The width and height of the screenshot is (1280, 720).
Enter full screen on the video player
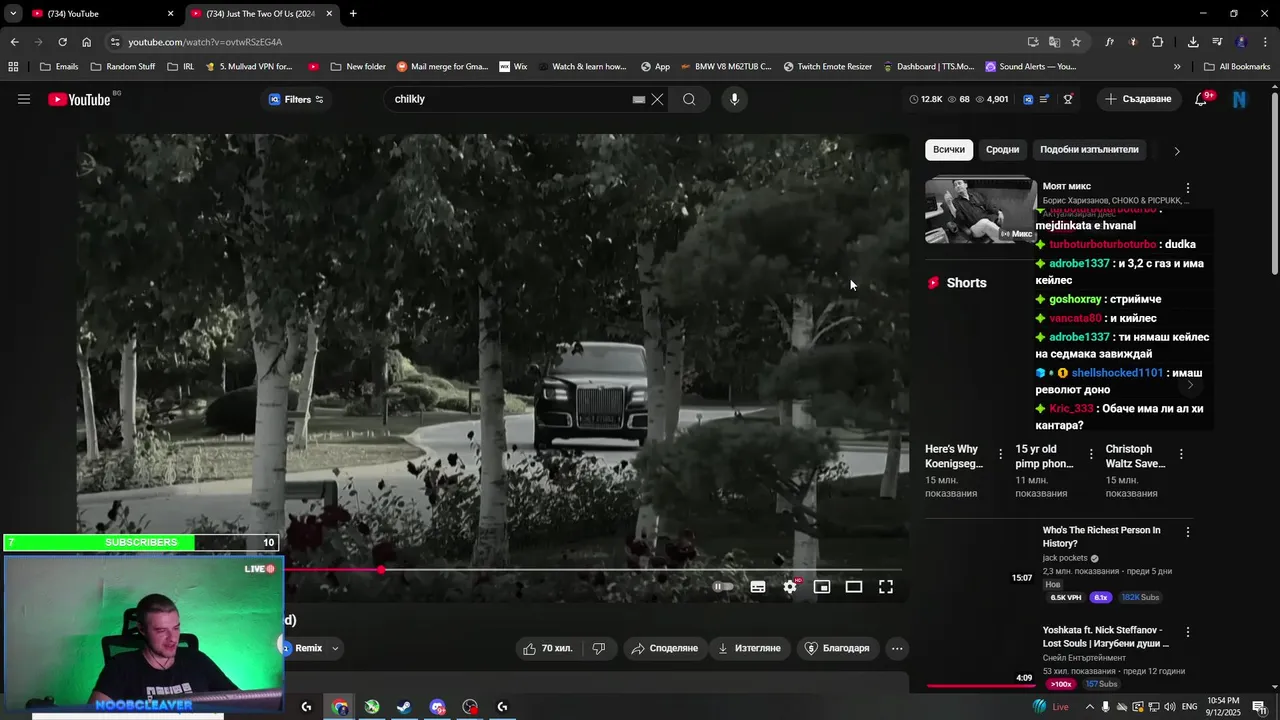point(886,587)
